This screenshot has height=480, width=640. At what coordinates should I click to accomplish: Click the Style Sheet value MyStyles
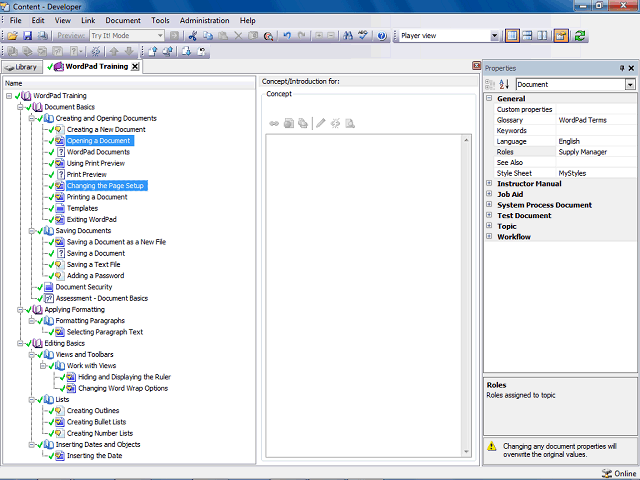tap(572, 173)
